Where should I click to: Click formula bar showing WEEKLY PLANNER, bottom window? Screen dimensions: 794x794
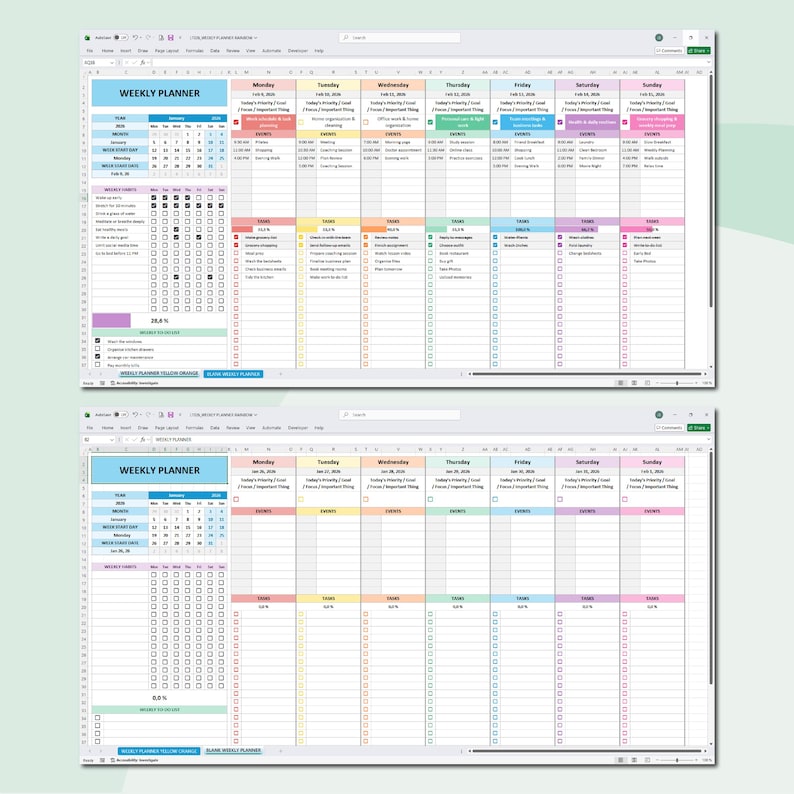tap(429, 440)
